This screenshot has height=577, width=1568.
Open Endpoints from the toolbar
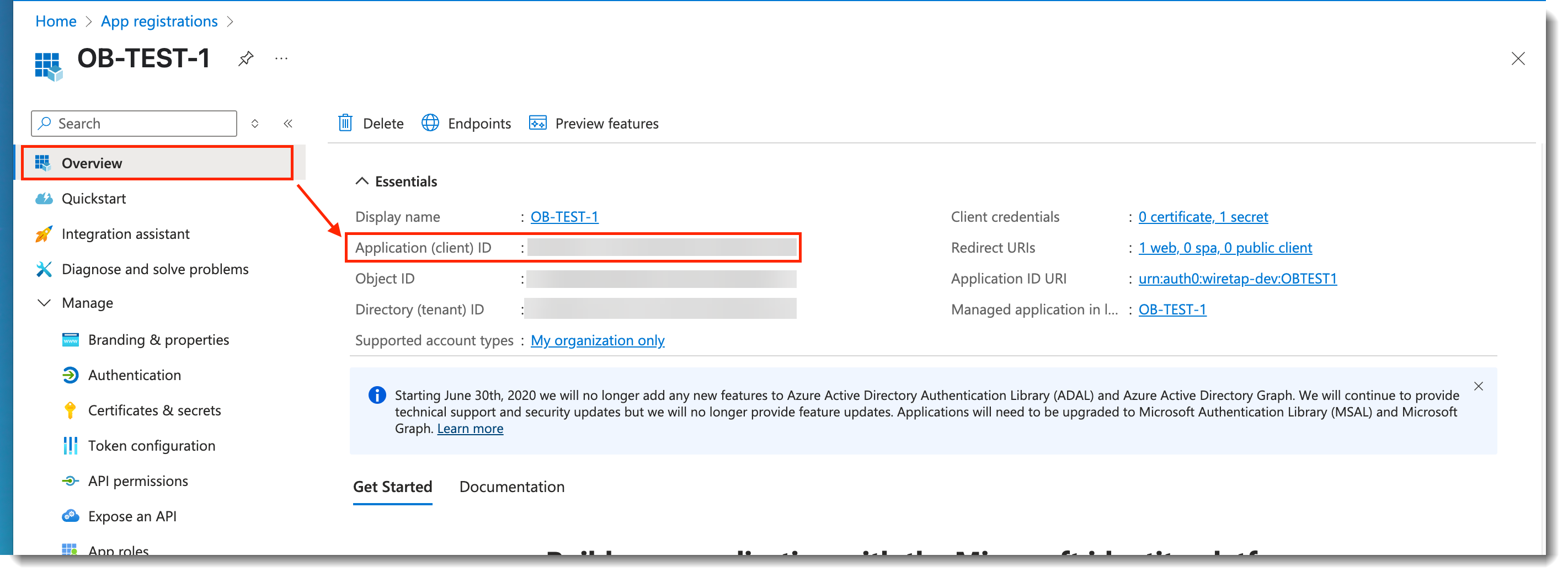[466, 124]
